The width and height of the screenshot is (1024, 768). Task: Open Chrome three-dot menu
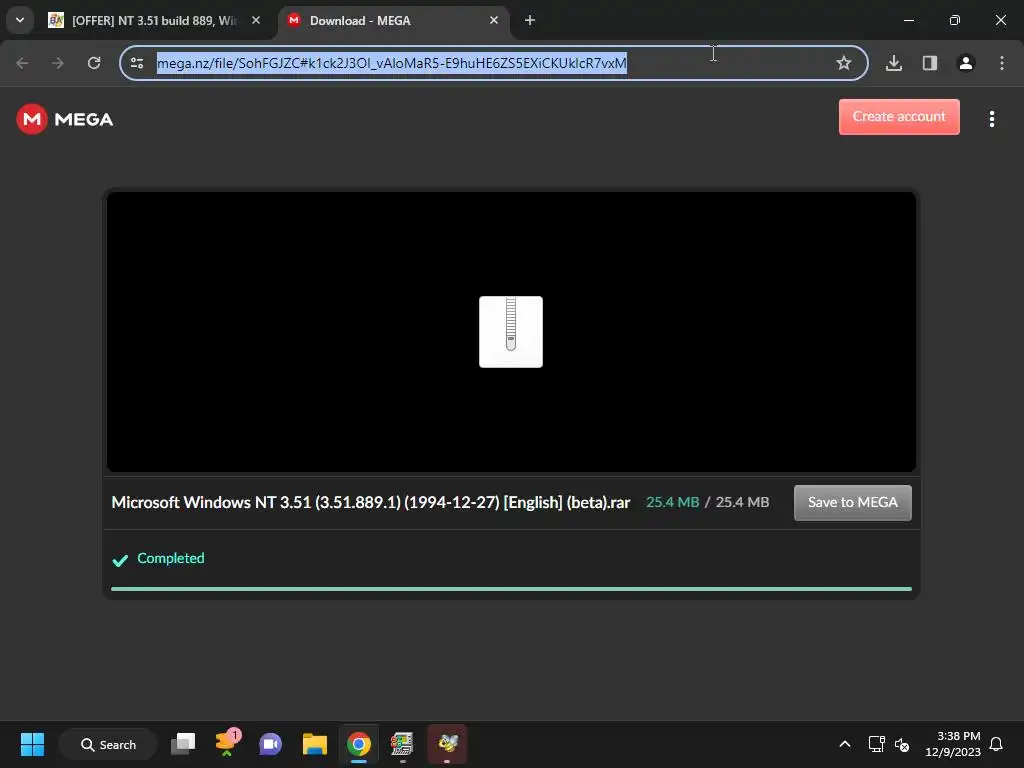click(1002, 63)
